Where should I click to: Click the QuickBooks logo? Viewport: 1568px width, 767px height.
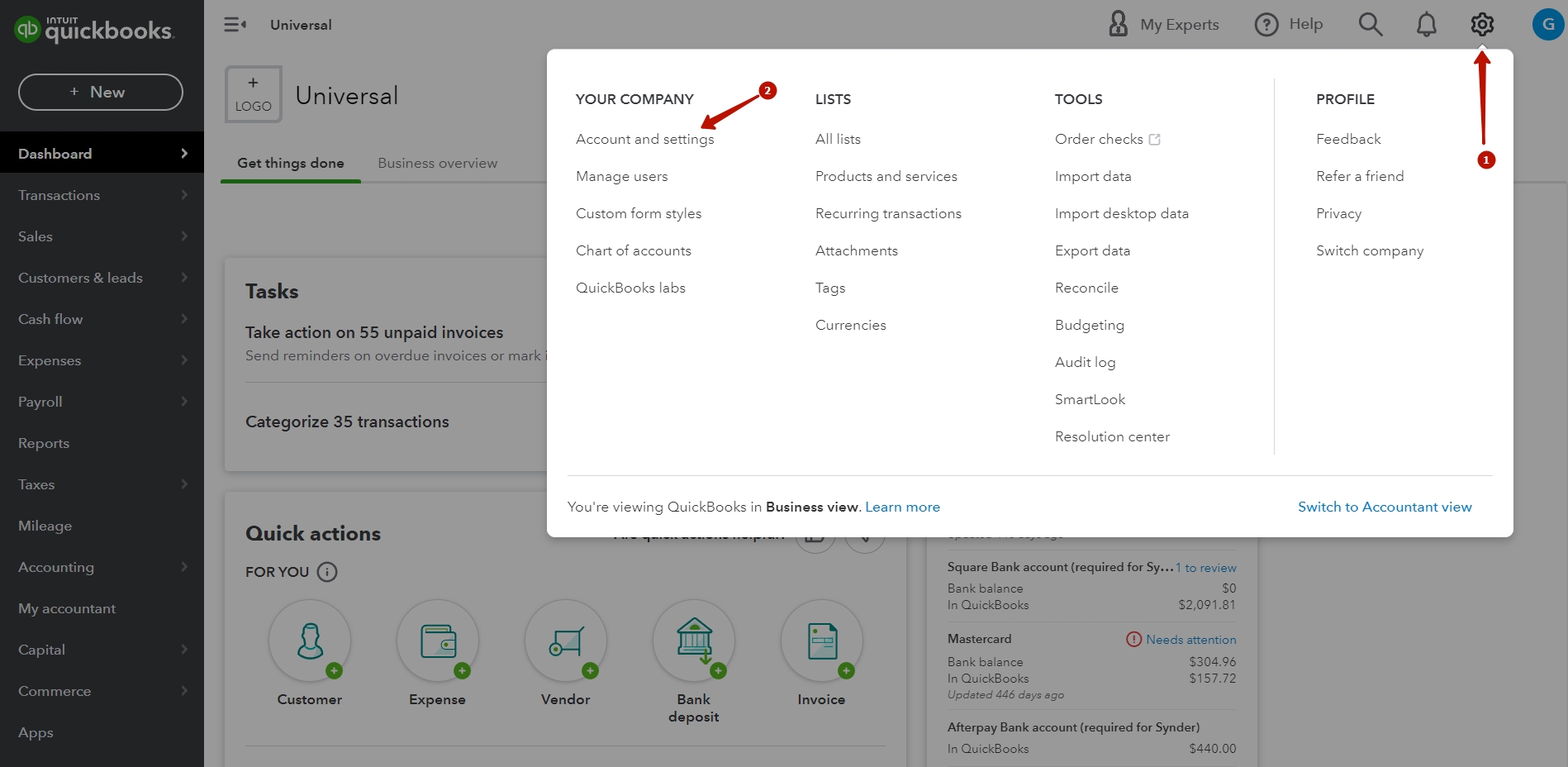pyautogui.click(x=94, y=30)
